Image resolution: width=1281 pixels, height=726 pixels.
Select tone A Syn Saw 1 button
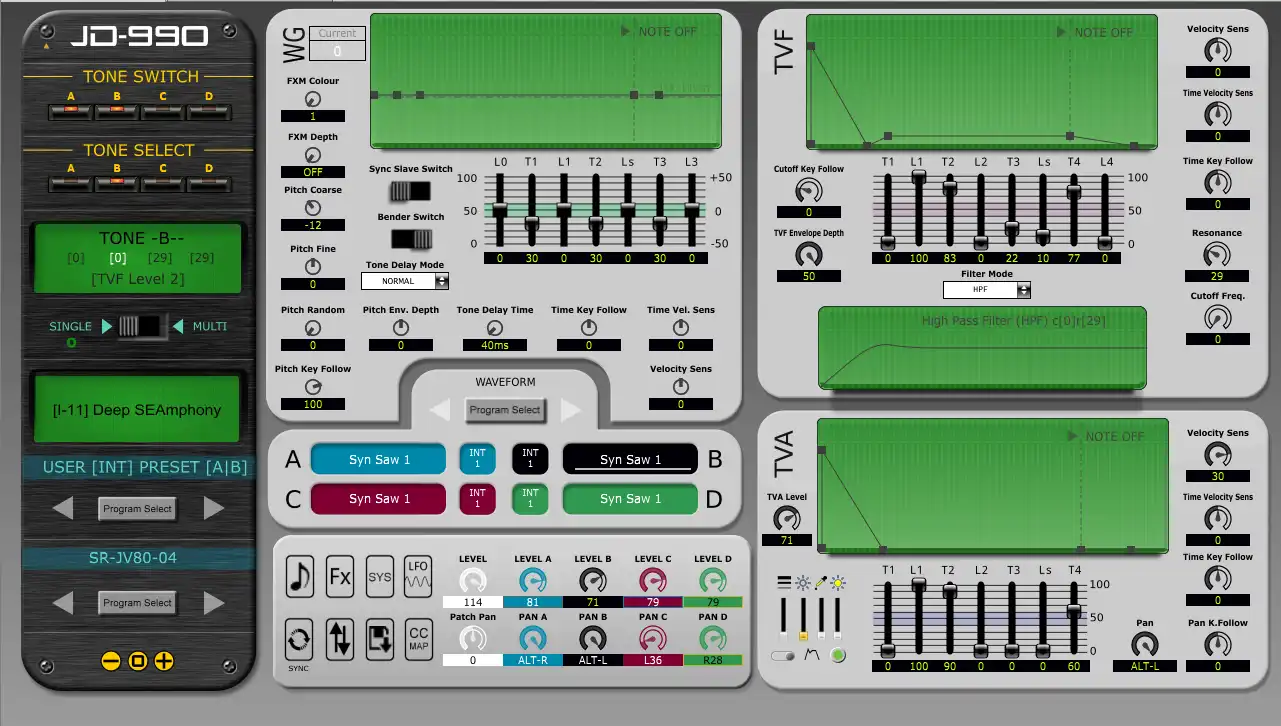click(x=379, y=460)
